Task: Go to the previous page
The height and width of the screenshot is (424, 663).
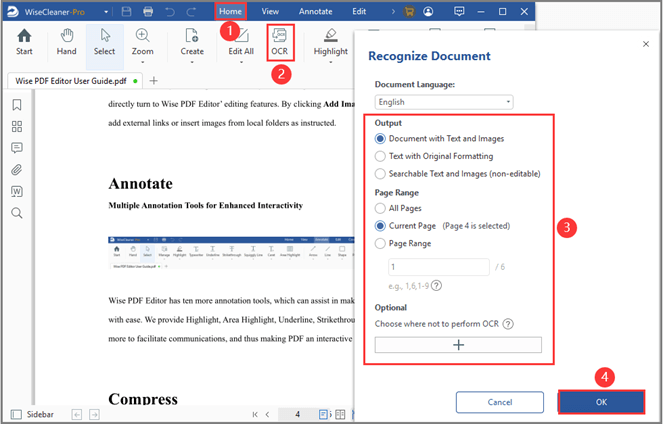Action: [267, 415]
